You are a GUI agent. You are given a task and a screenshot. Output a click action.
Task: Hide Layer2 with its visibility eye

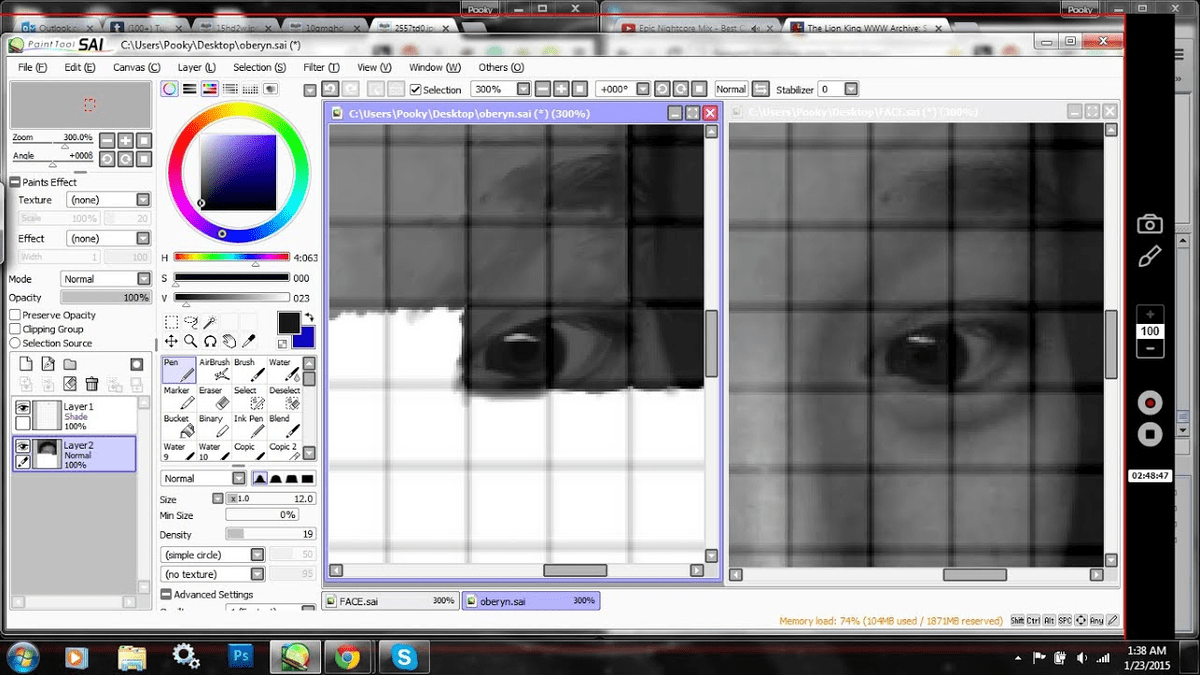pos(23,447)
